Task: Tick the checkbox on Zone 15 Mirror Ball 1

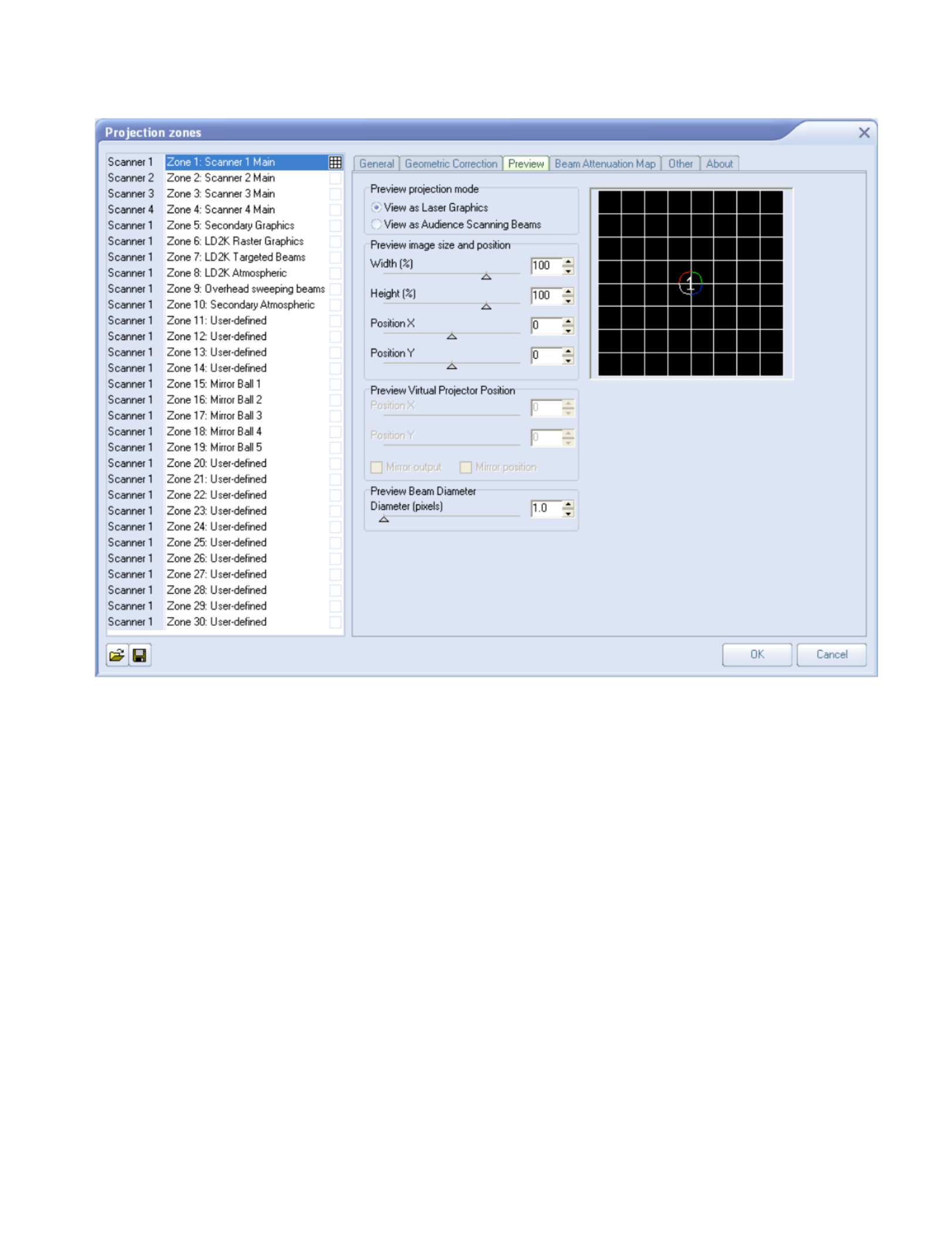Action: (335, 384)
